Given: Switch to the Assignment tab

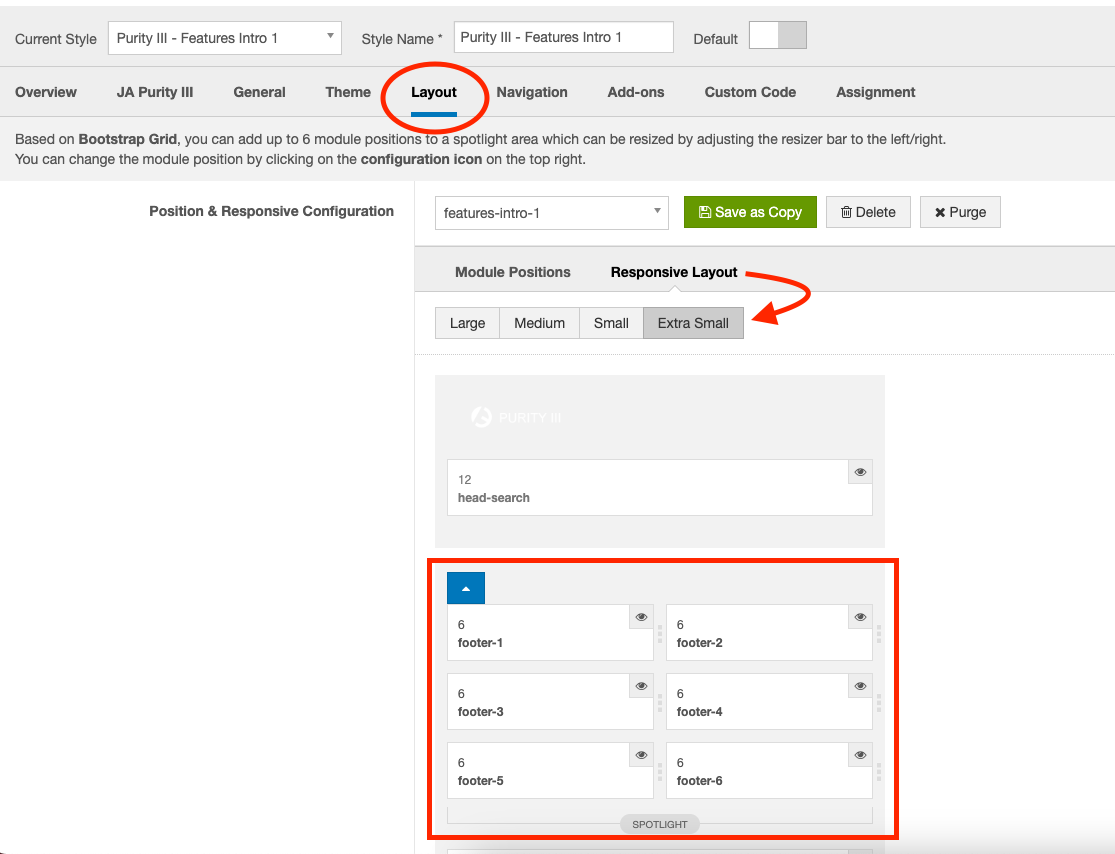Looking at the screenshot, I should (x=875, y=92).
